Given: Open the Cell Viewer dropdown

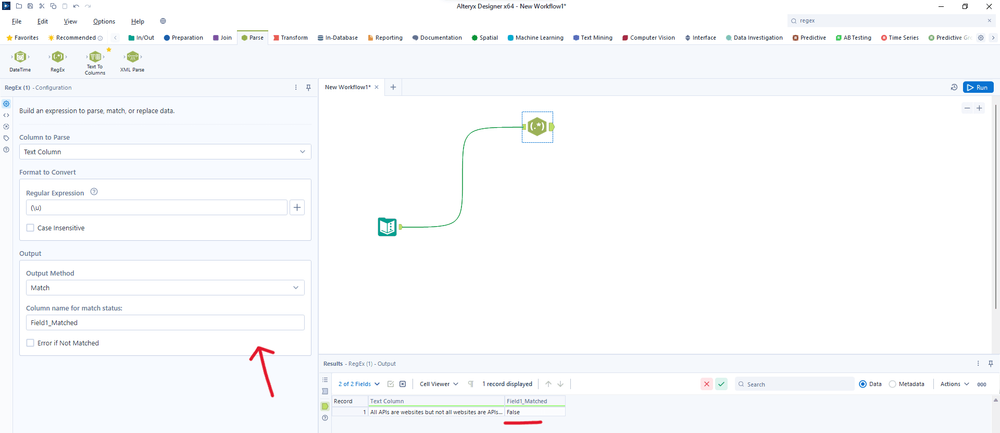Looking at the screenshot, I should click(x=439, y=384).
